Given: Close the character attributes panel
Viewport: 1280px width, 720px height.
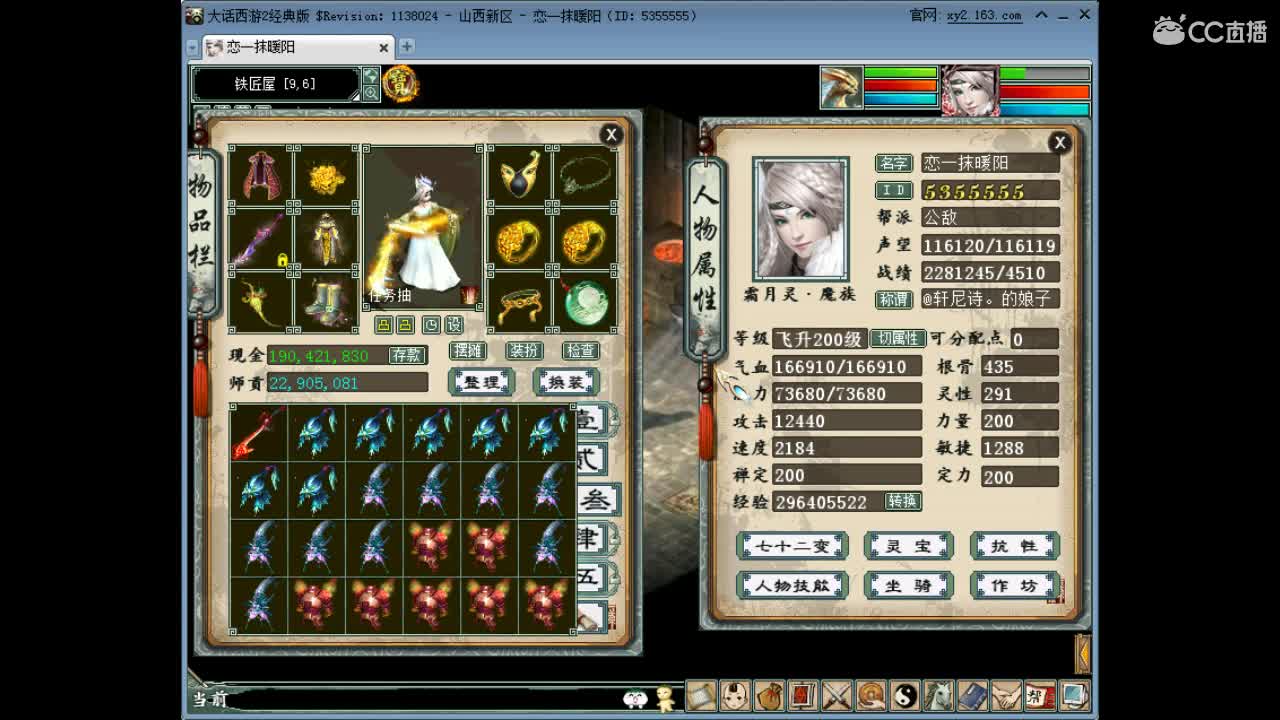Looking at the screenshot, I should (1059, 143).
